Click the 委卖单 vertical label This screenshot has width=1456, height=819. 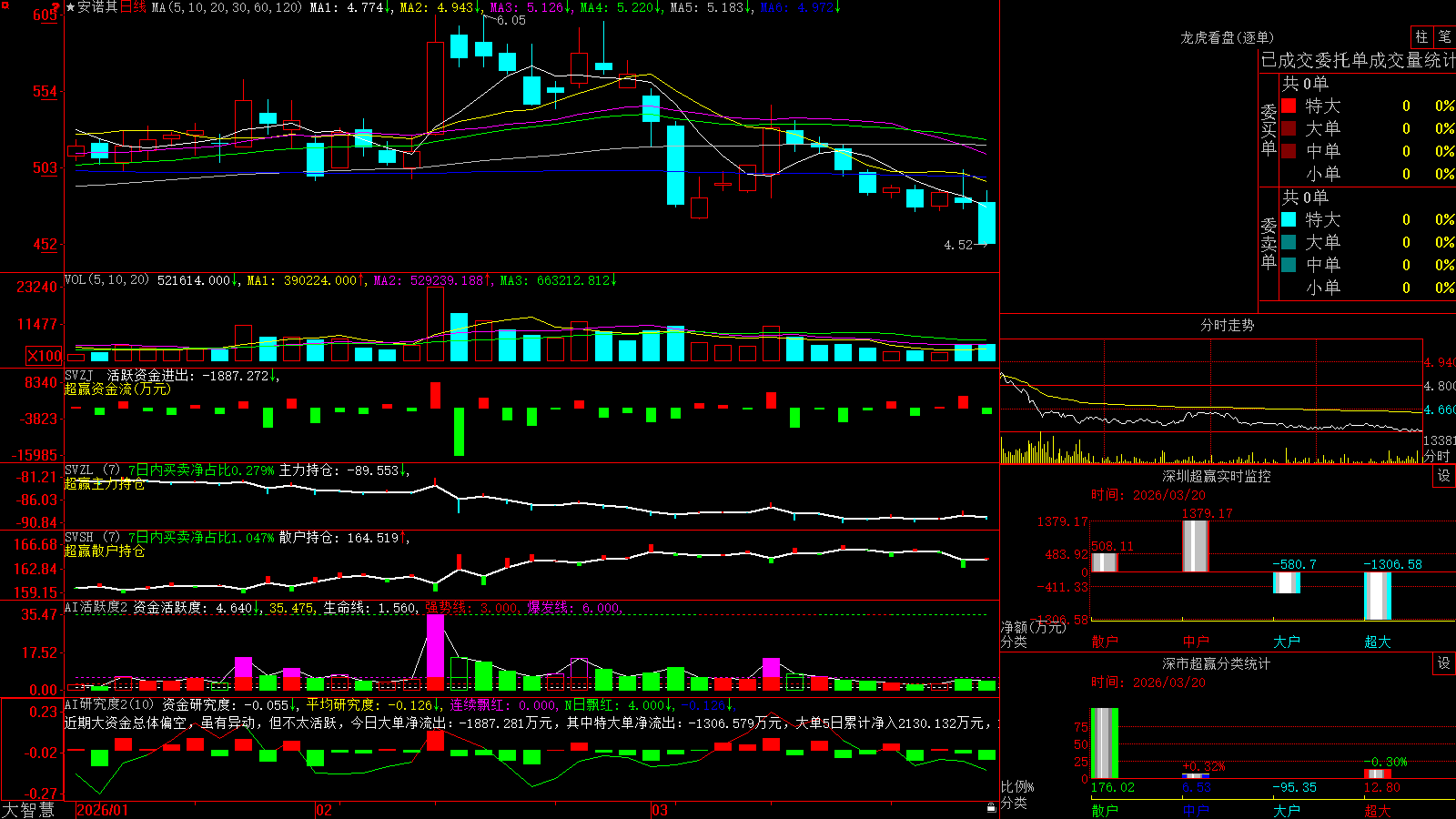(x=1269, y=243)
